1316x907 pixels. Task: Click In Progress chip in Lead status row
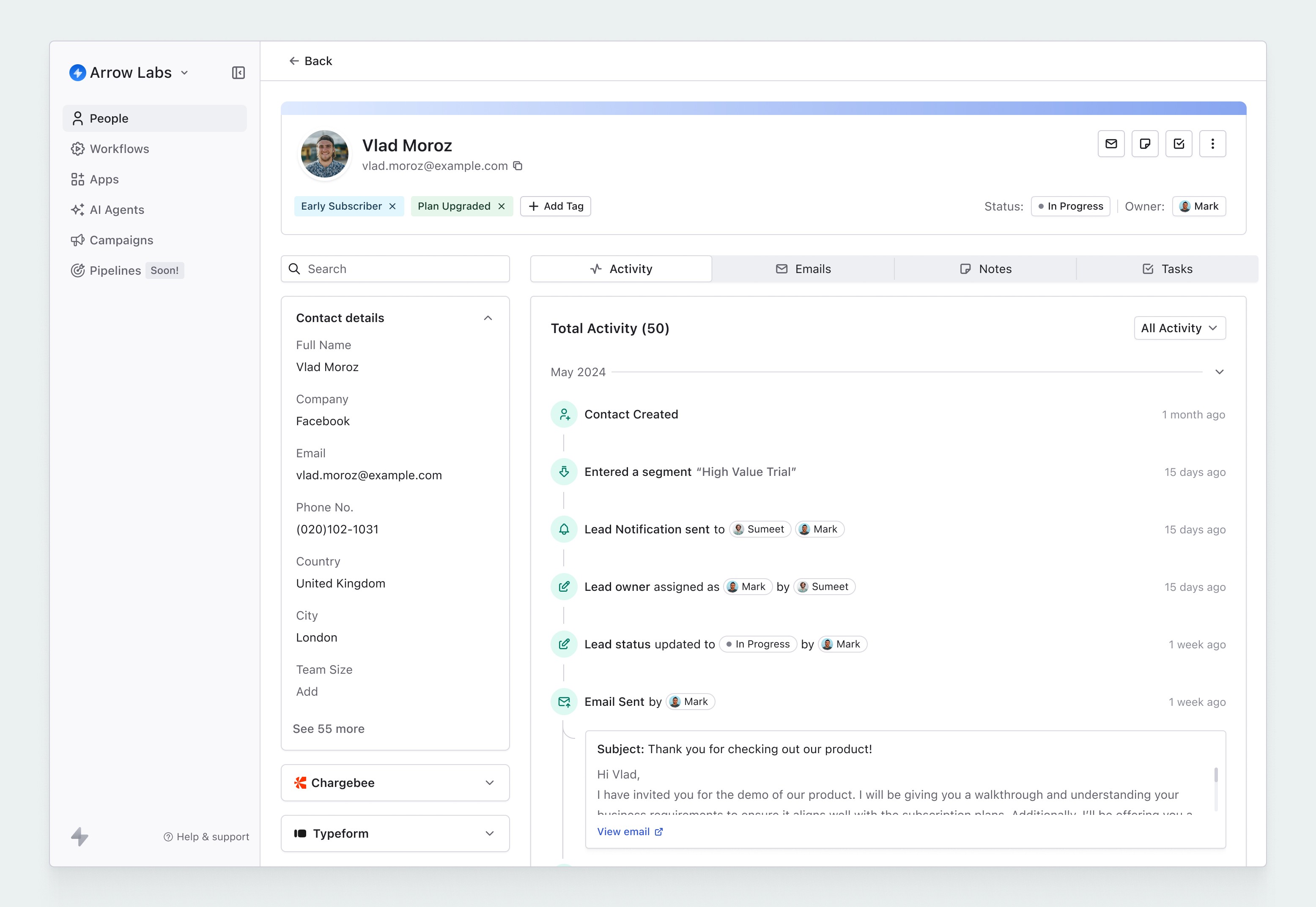coord(758,644)
